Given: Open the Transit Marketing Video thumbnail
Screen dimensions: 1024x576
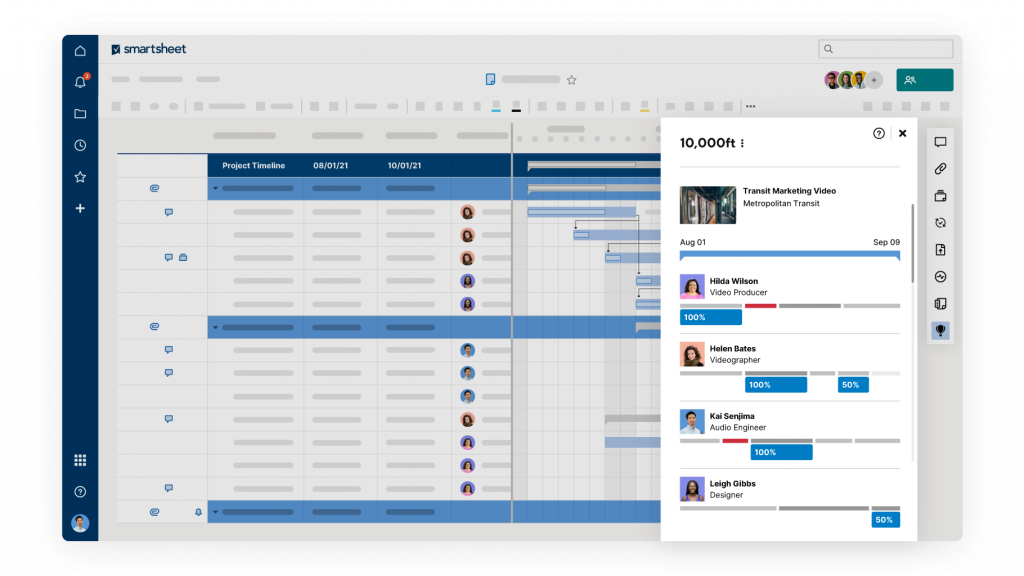Looking at the screenshot, I should 708,205.
